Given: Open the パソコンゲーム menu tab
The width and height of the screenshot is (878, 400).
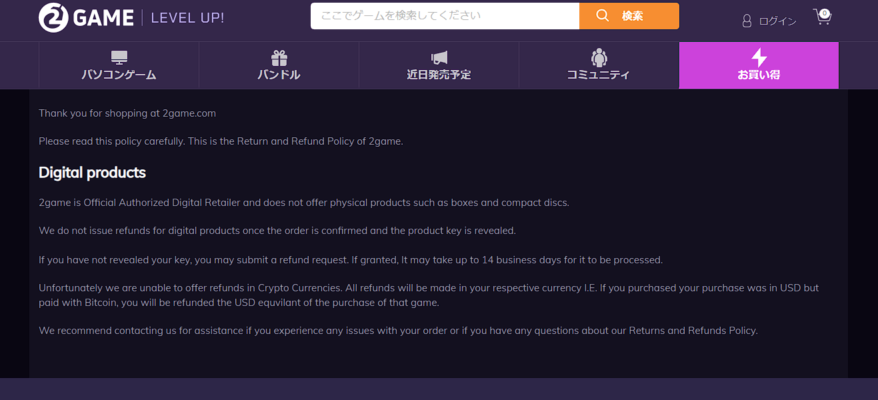Looking at the screenshot, I should click(119, 66).
